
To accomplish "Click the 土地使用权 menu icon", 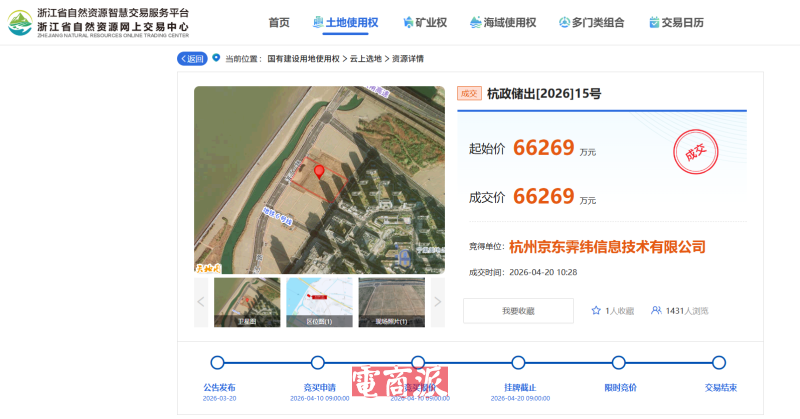I will [318, 22].
